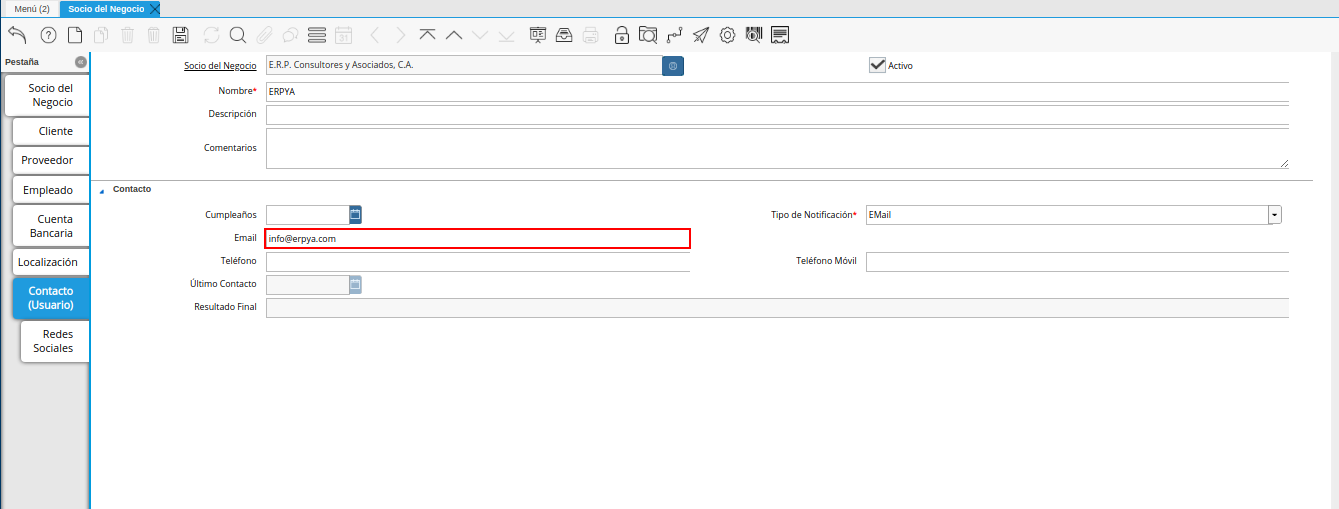Jump to the first record icon
Screen dimensions: 1339x509
tap(427, 36)
